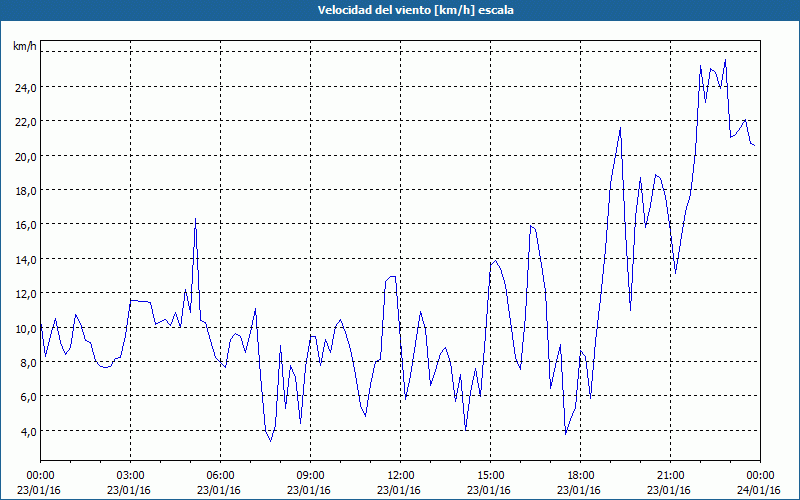Click the 18:00 time axis label

pos(580,476)
